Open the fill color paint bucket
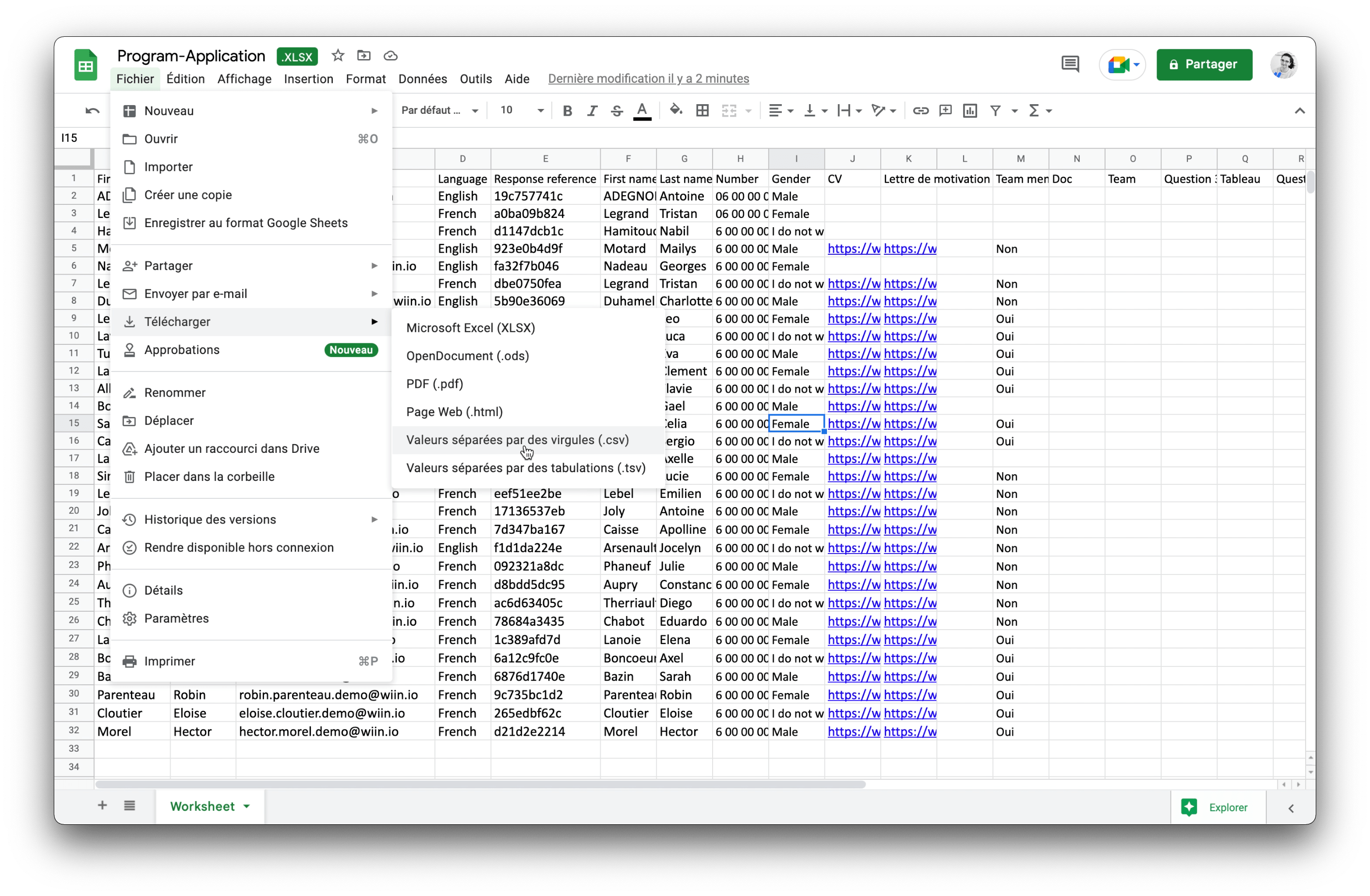 point(676,109)
